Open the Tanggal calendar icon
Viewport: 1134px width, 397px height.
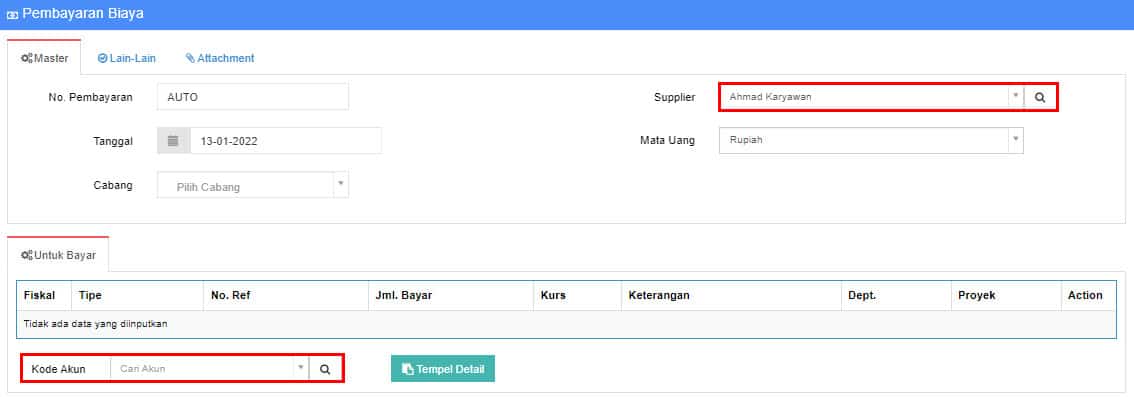click(x=174, y=140)
